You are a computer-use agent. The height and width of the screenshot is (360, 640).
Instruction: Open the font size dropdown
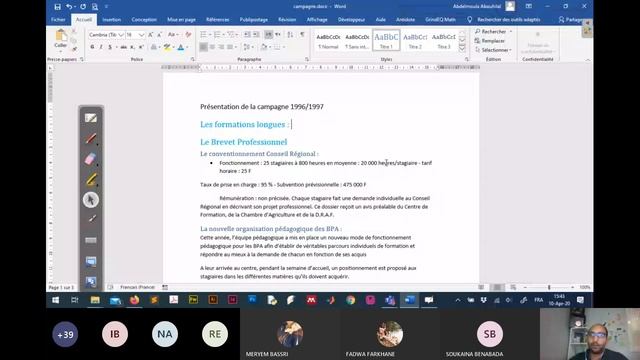tap(142, 35)
